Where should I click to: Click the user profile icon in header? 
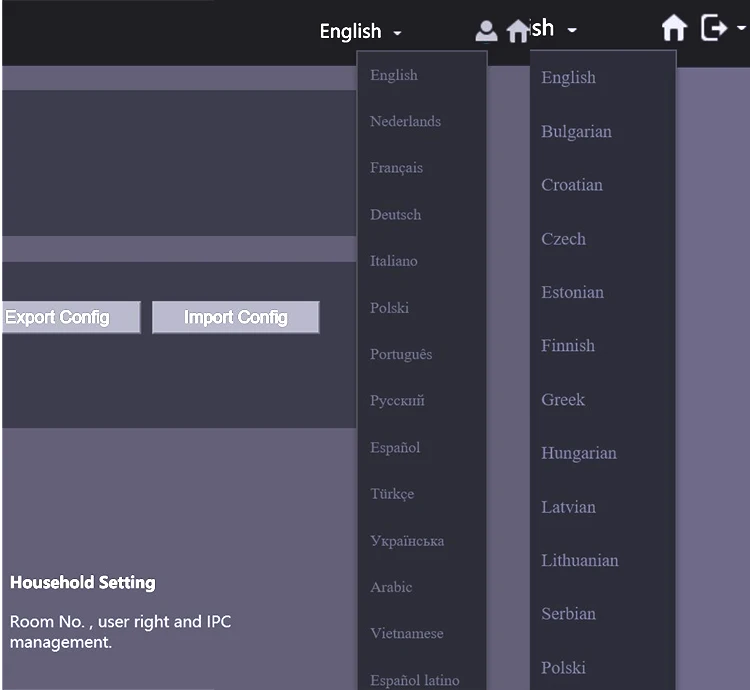pyautogui.click(x=486, y=31)
